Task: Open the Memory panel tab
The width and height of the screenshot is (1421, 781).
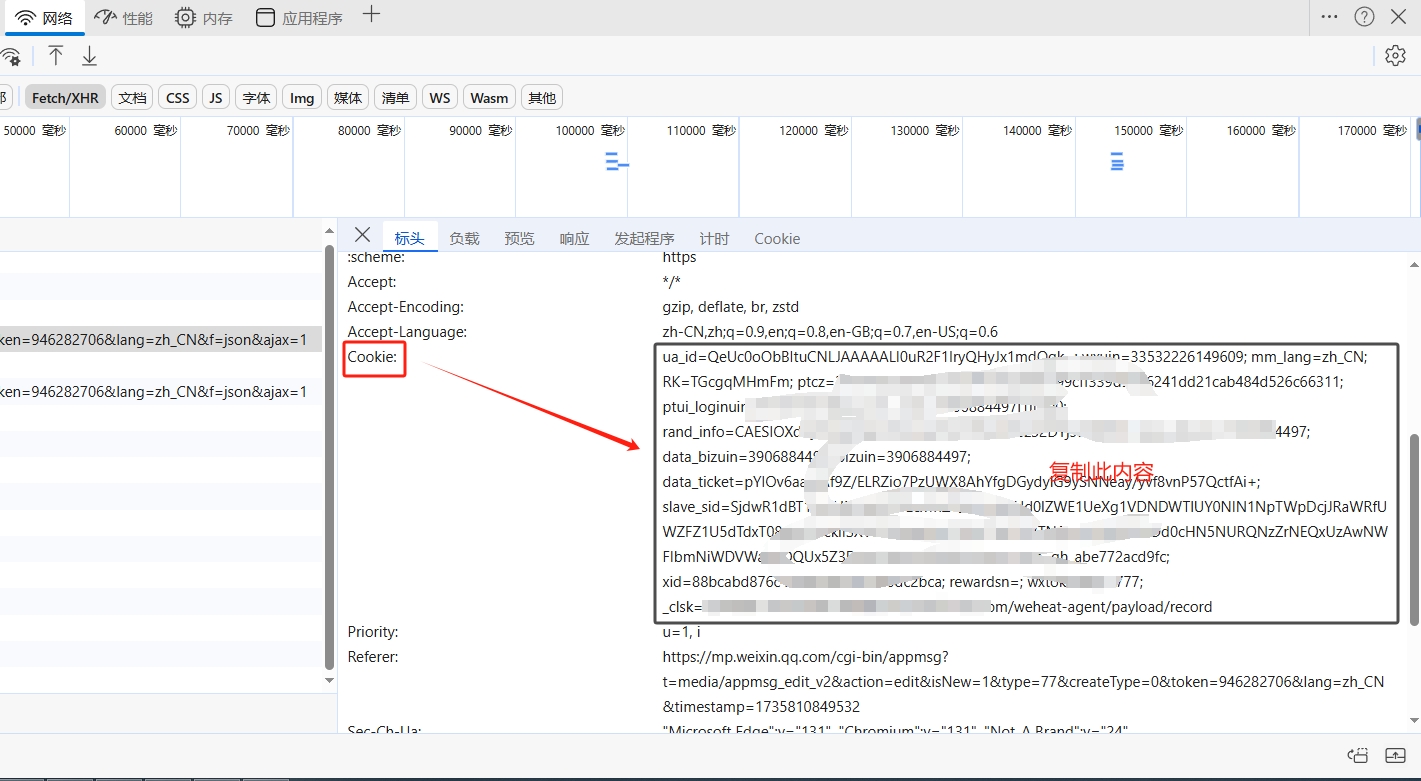Action: pos(203,18)
